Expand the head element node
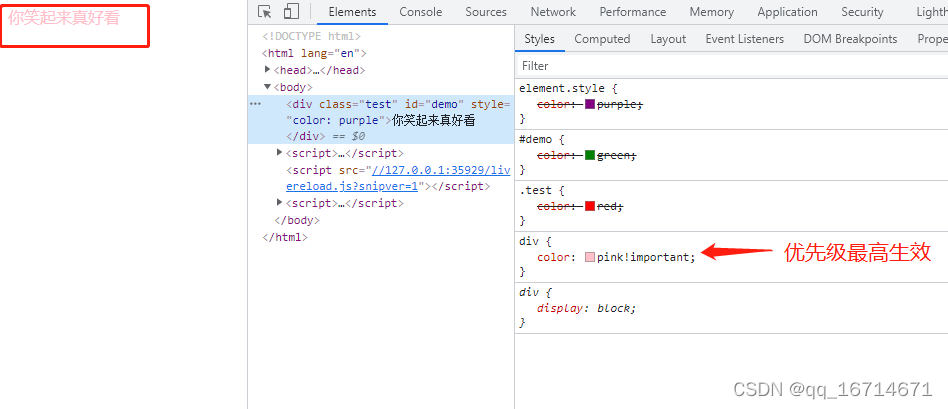This screenshot has width=948, height=409. (x=268, y=70)
